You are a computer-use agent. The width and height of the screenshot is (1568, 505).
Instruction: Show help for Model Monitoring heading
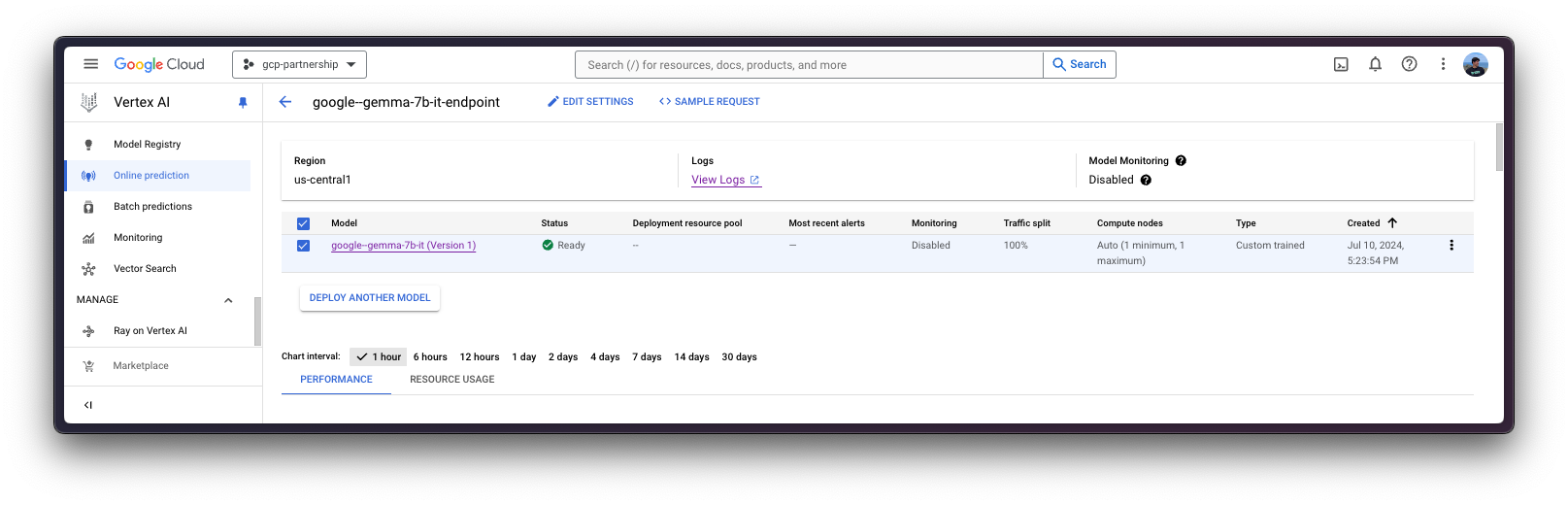pos(1181,161)
